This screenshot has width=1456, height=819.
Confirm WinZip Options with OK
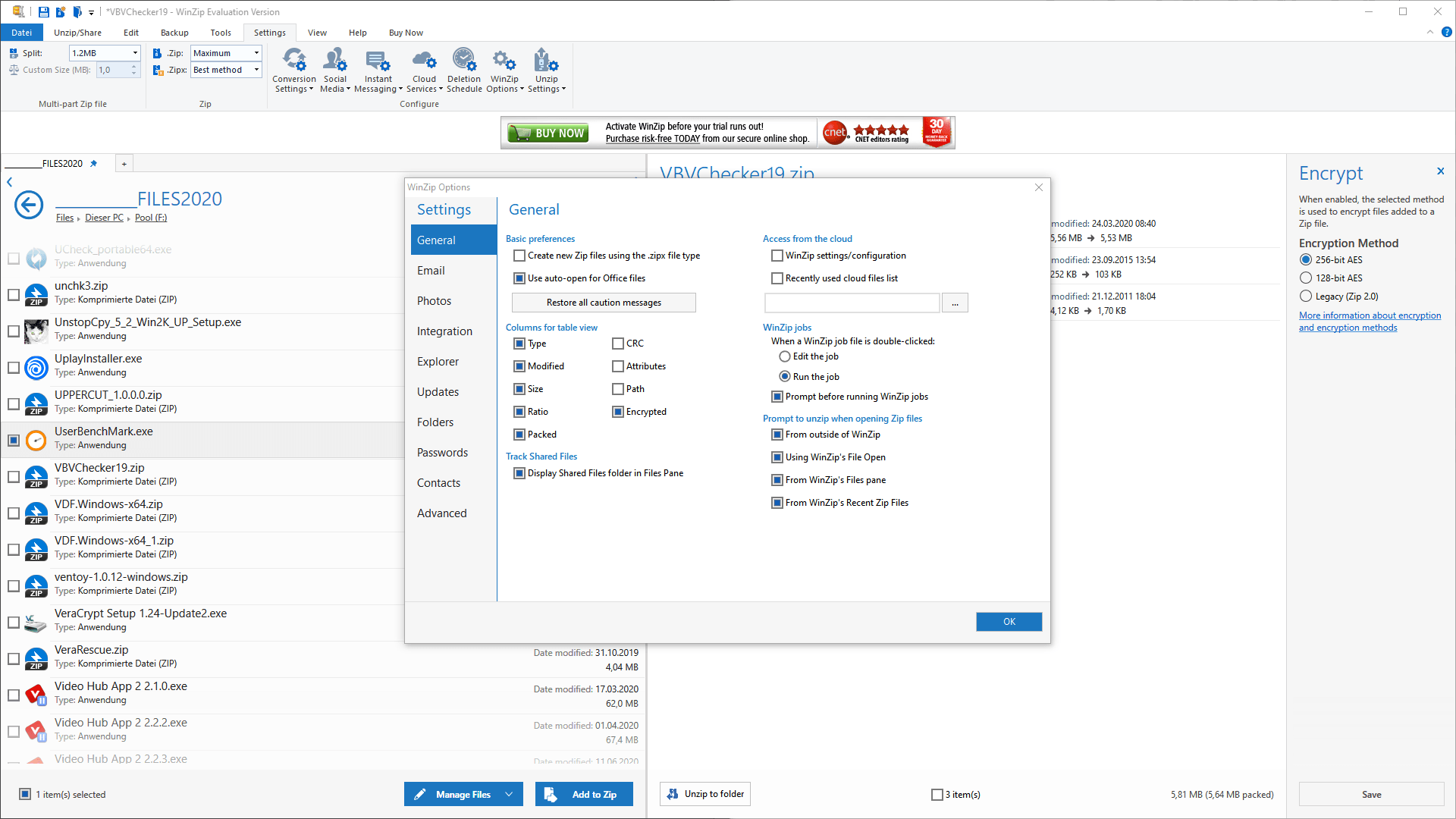(x=1009, y=622)
